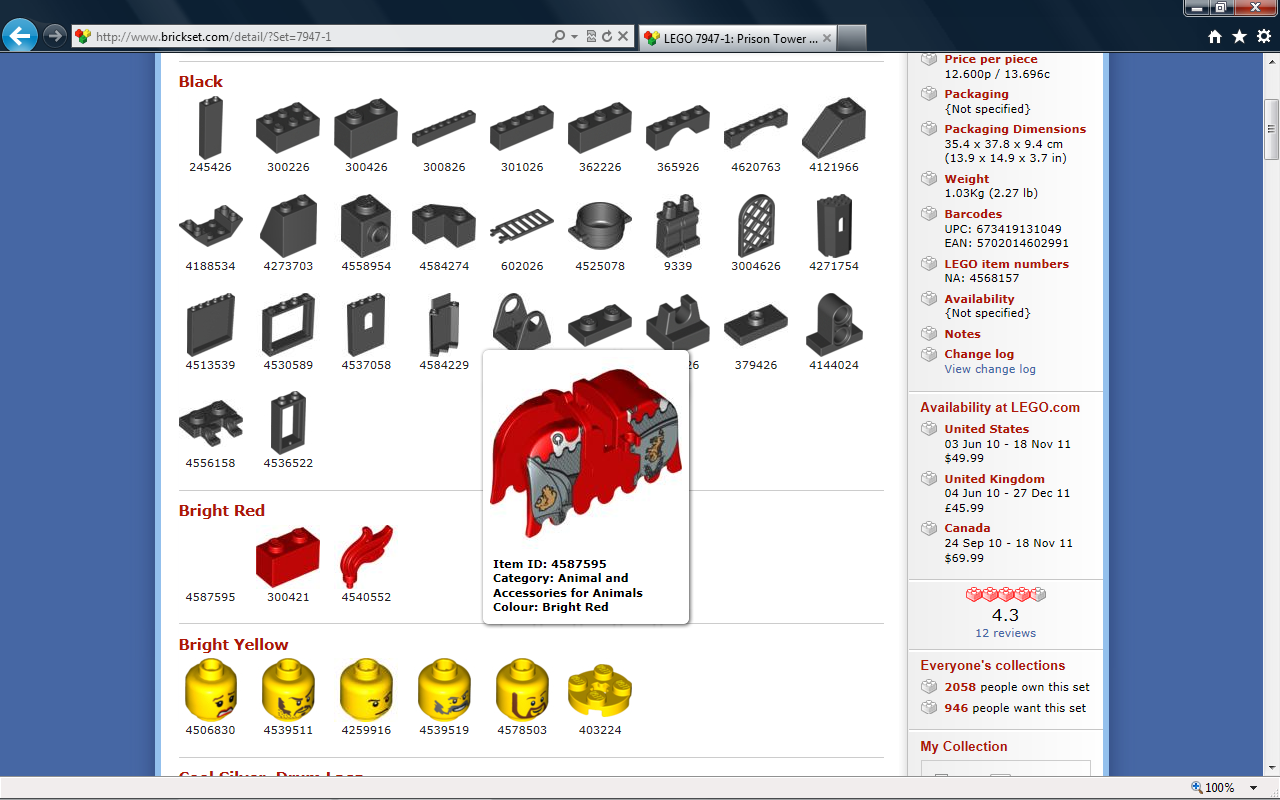
Task: Open the browser Home icon
Action: point(1215,37)
